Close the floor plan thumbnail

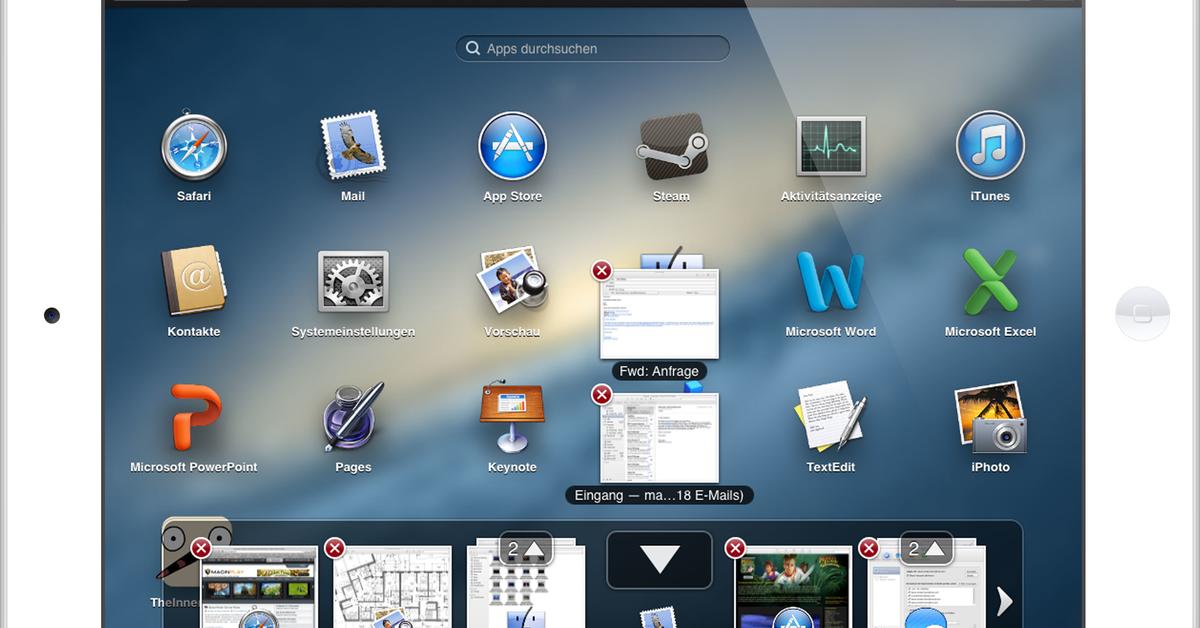point(334,548)
